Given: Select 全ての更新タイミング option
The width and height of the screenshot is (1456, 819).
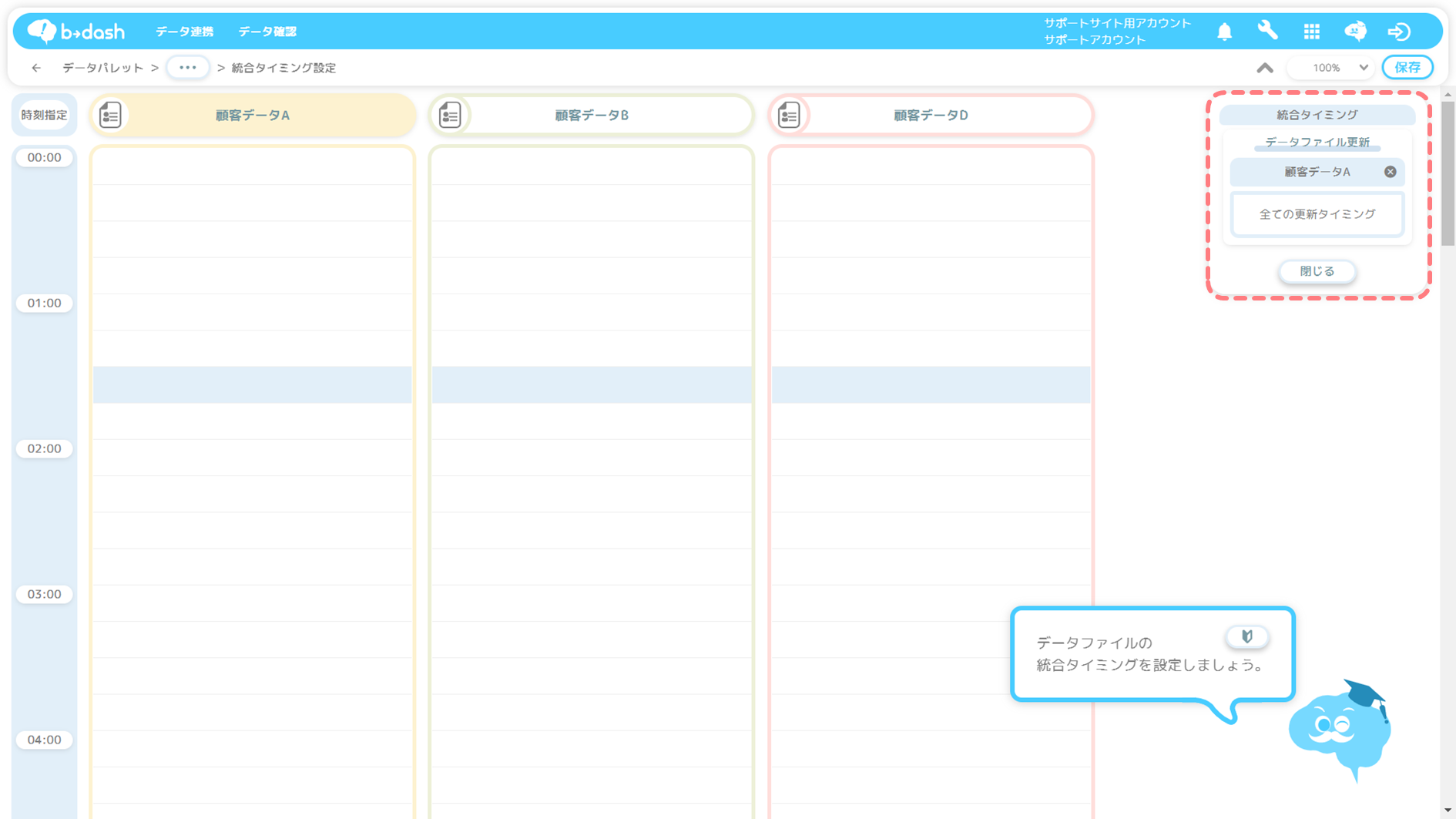Looking at the screenshot, I should pos(1317,214).
